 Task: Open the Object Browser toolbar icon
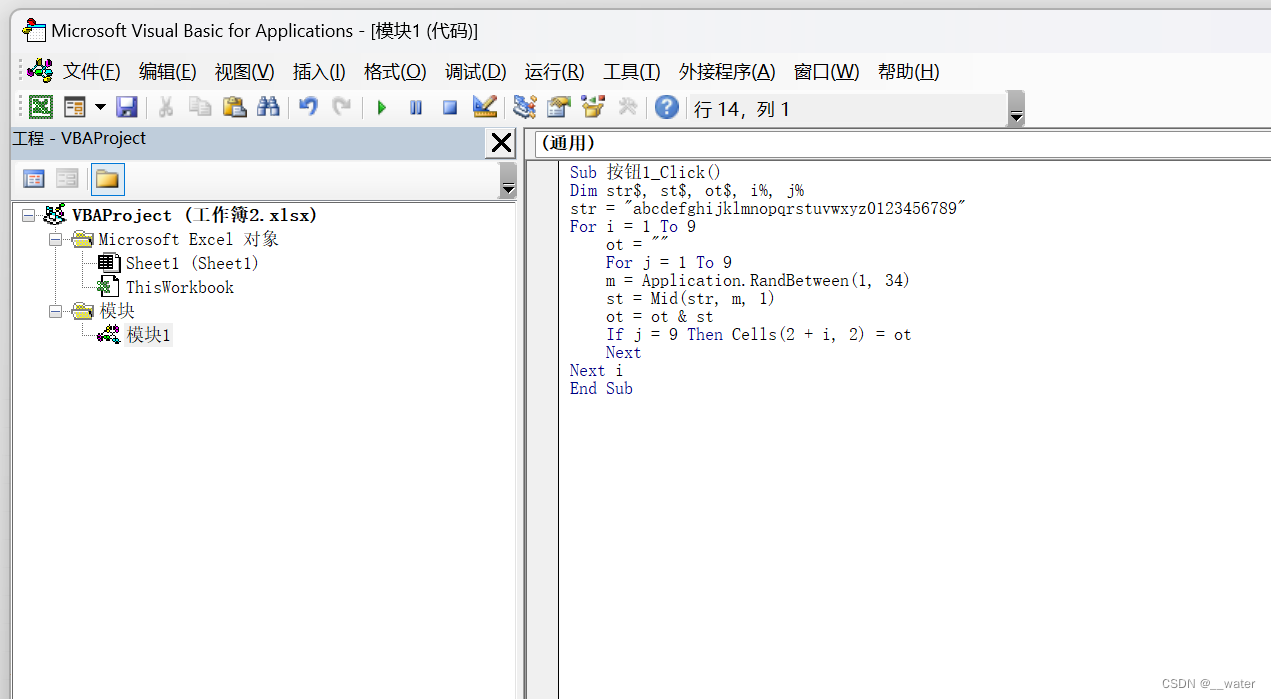point(593,107)
